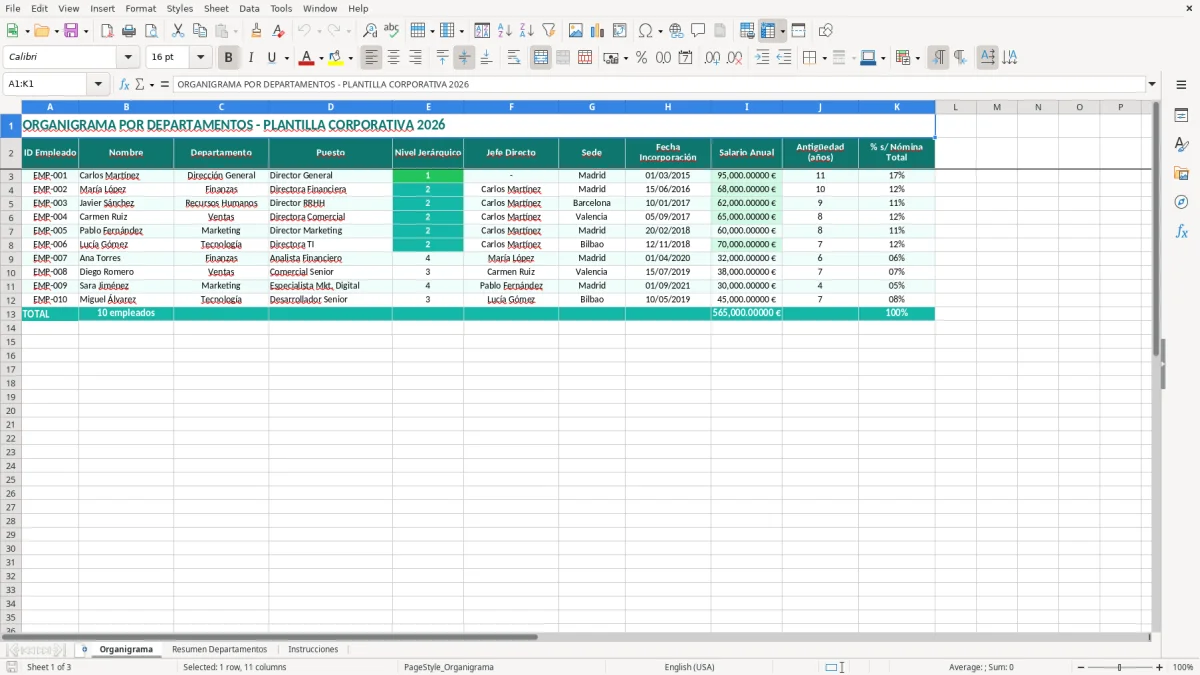
Task: Add a decimal place
Action: [712, 58]
